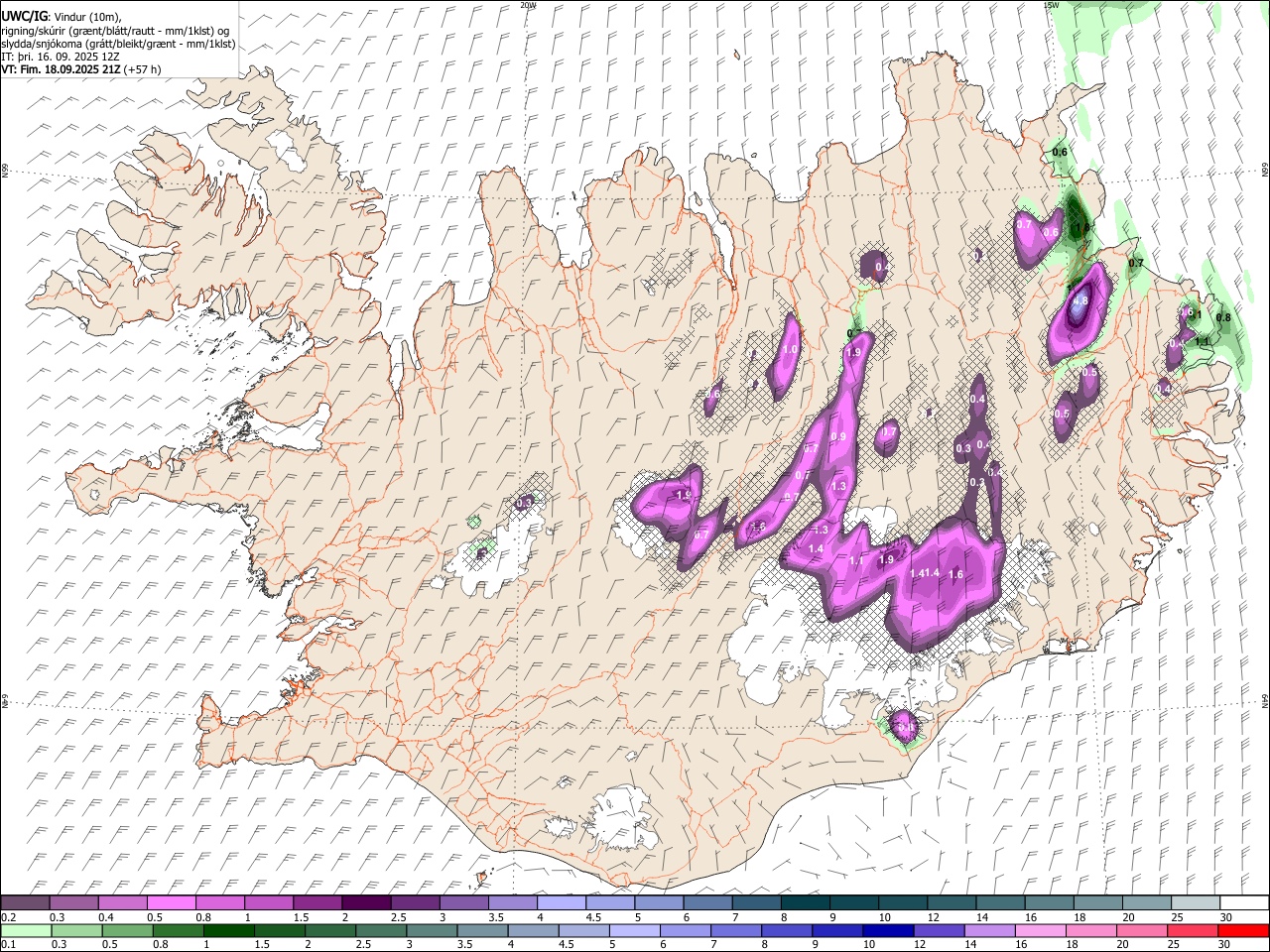The height and width of the screenshot is (952, 1270).
Task: Select the '66N' latitude label on right edge
Action: click(1264, 171)
